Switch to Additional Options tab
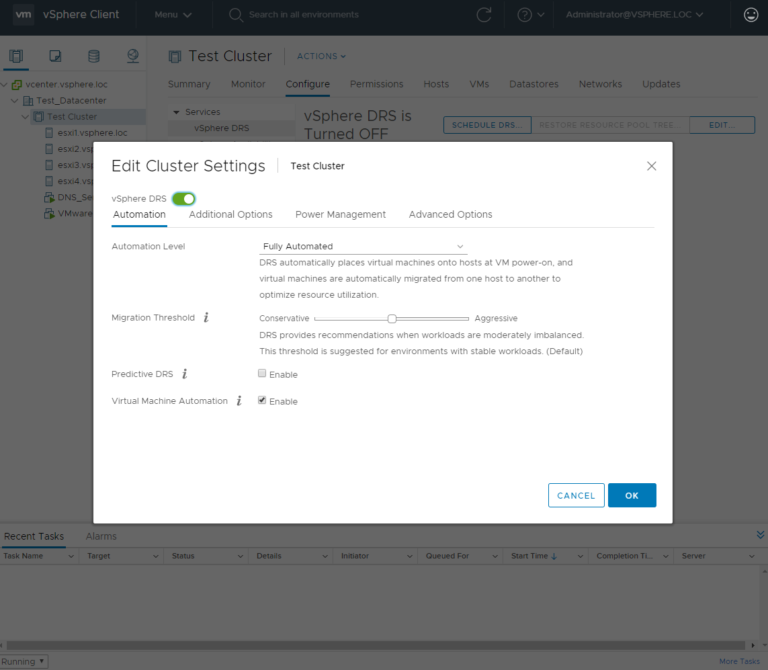 231,215
